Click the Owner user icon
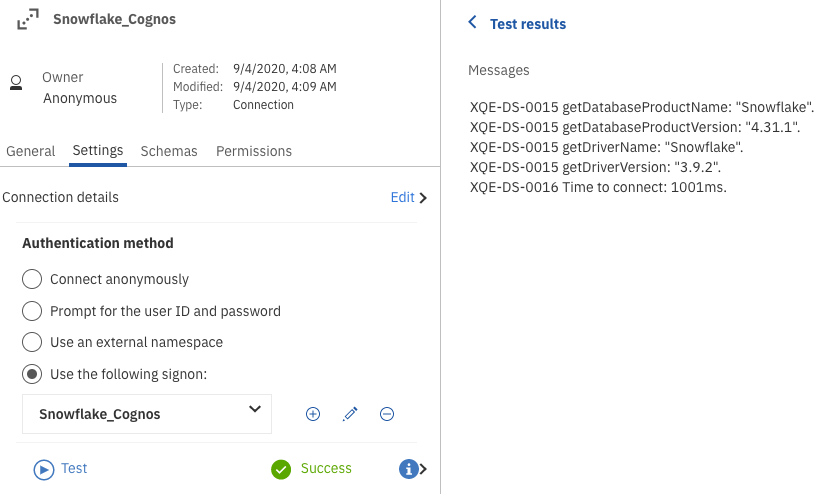The width and height of the screenshot is (824, 494). point(16,83)
